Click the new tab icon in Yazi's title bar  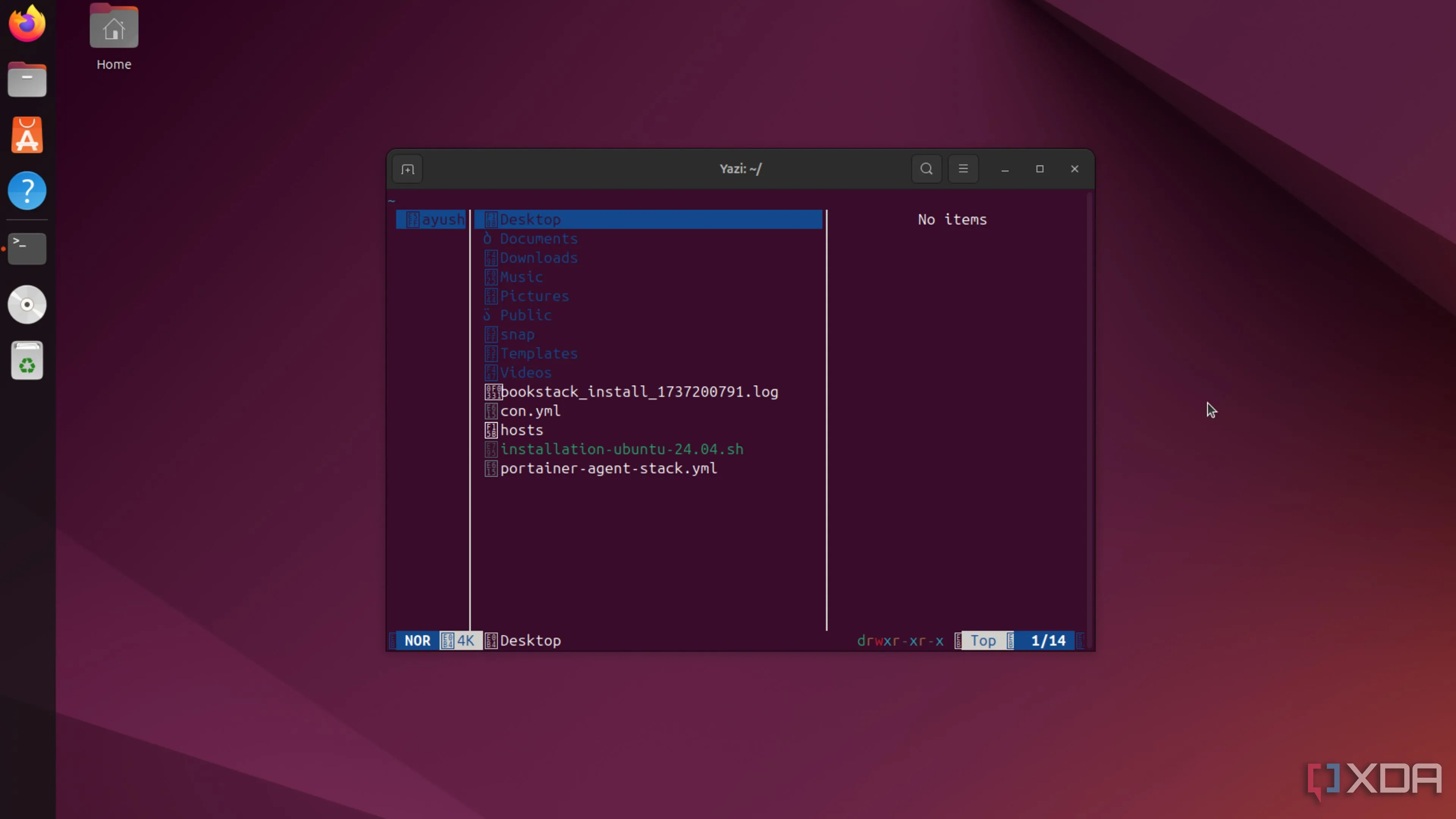pos(407,169)
